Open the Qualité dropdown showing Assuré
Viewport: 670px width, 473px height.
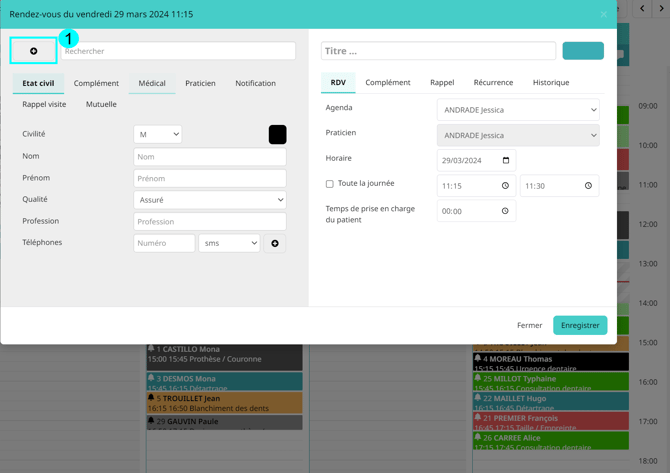point(210,200)
